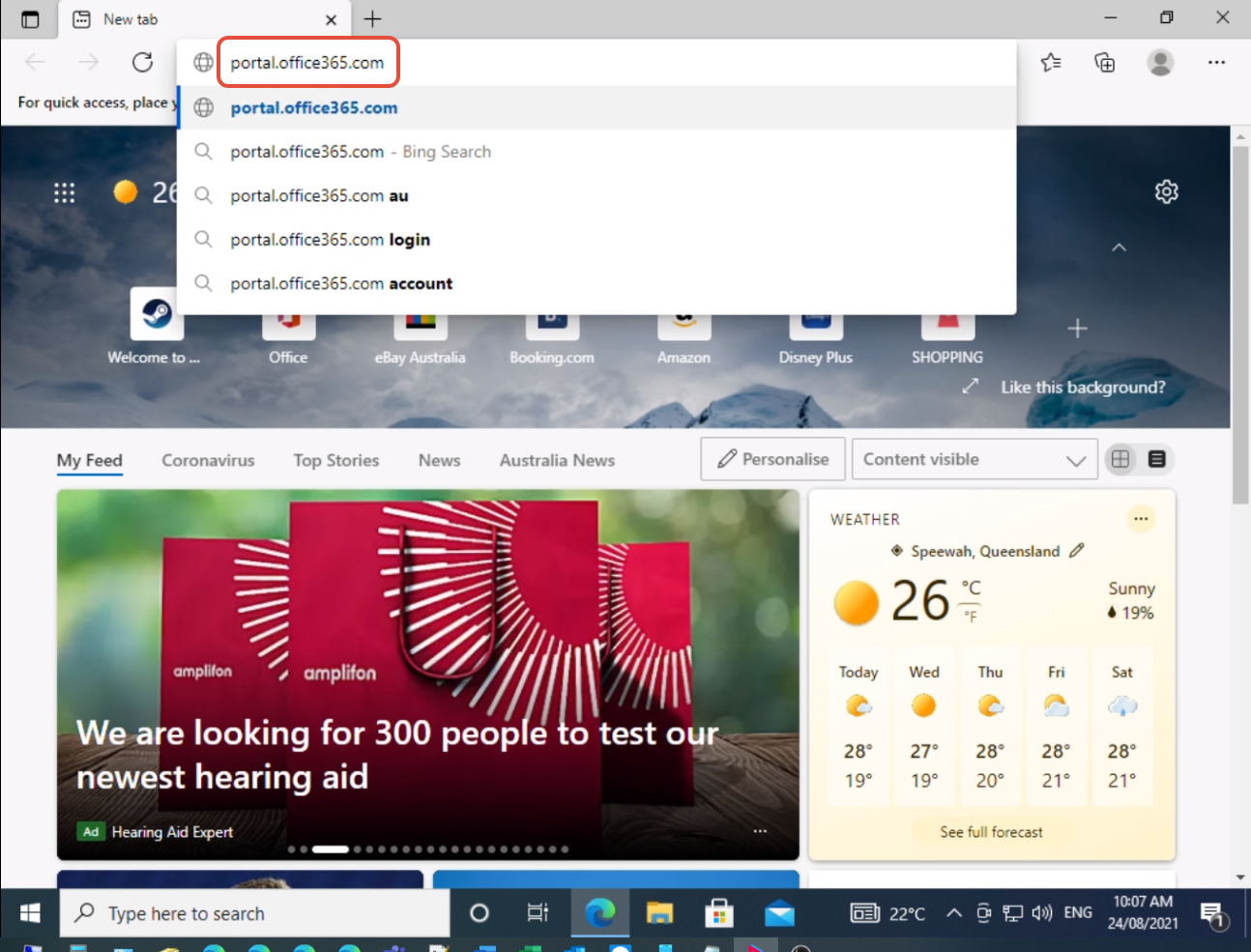Select the Top Stories tab
Image resolution: width=1251 pixels, height=952 pixels.
click(x=336, y=461)
